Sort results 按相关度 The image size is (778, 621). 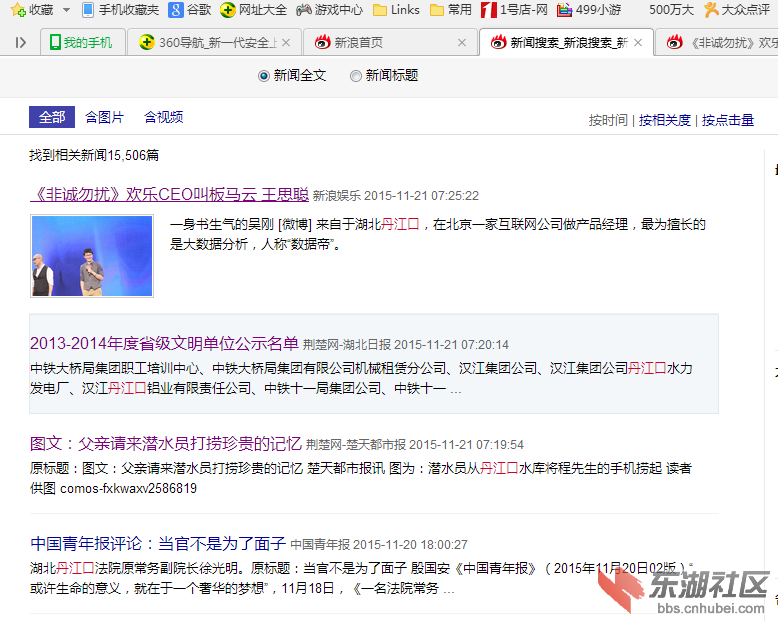(x=665, y=120)
